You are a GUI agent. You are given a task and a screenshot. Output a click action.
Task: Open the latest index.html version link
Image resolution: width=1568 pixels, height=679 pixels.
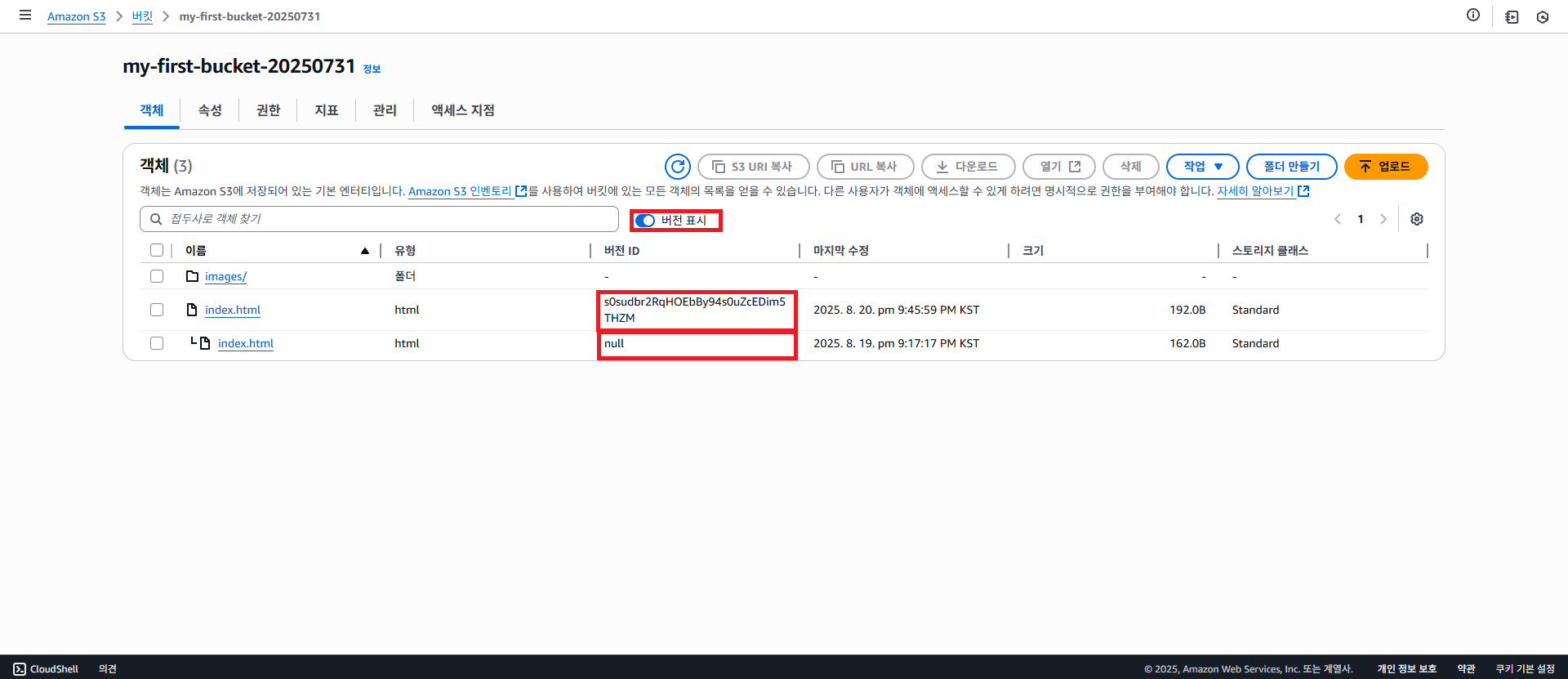point(233,310)
